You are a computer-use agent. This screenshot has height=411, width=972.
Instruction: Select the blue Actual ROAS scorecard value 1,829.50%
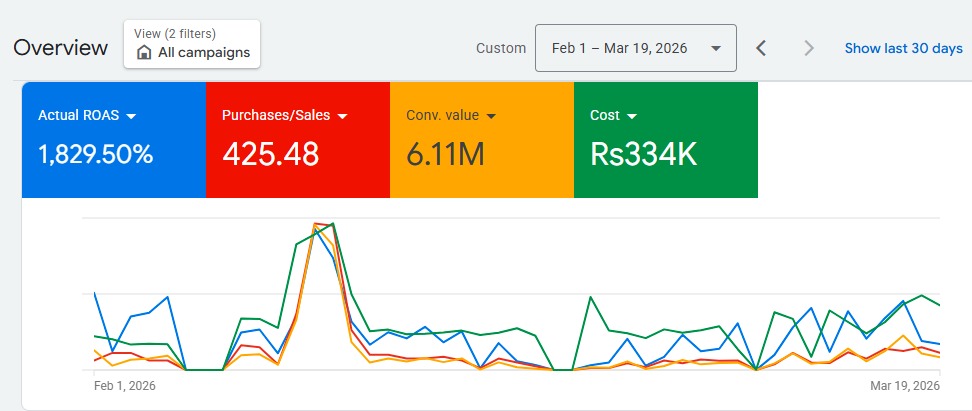coord(95,154)
